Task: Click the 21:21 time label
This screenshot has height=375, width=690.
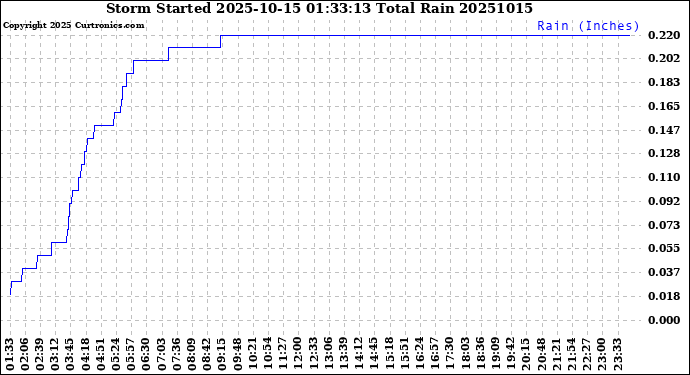Action: tap(556, 355)
